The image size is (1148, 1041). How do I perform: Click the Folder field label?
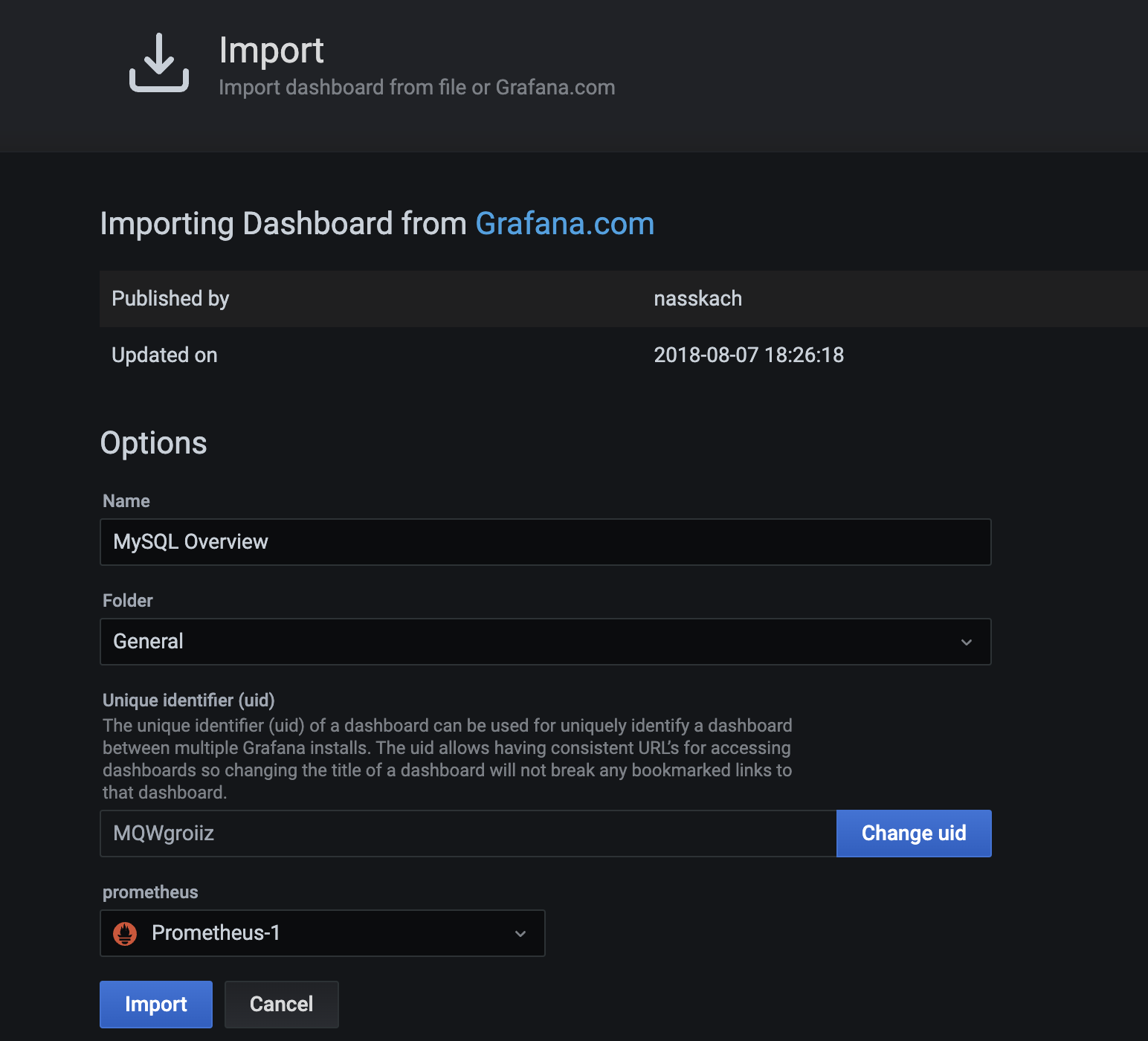128,601
